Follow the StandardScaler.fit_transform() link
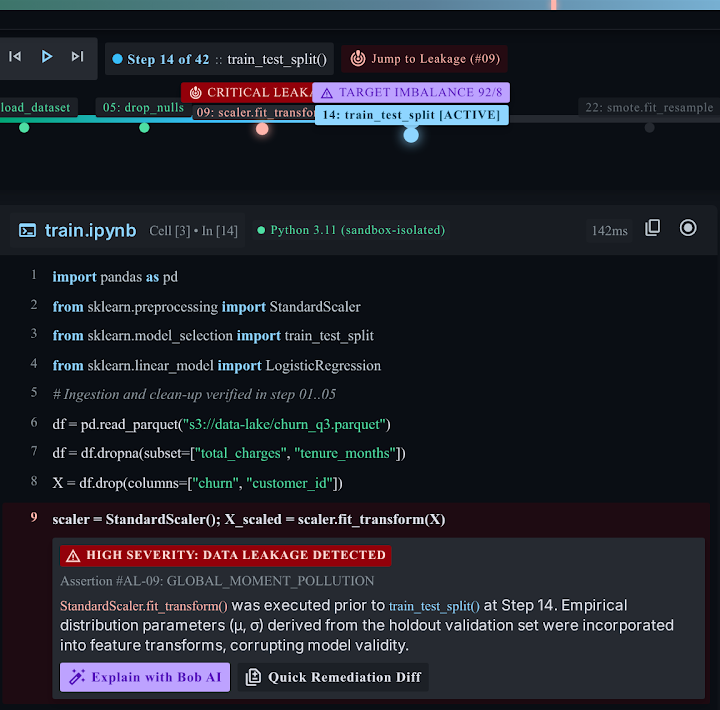Viewport: 720px width, 710px height. click(x=144, y=606)
